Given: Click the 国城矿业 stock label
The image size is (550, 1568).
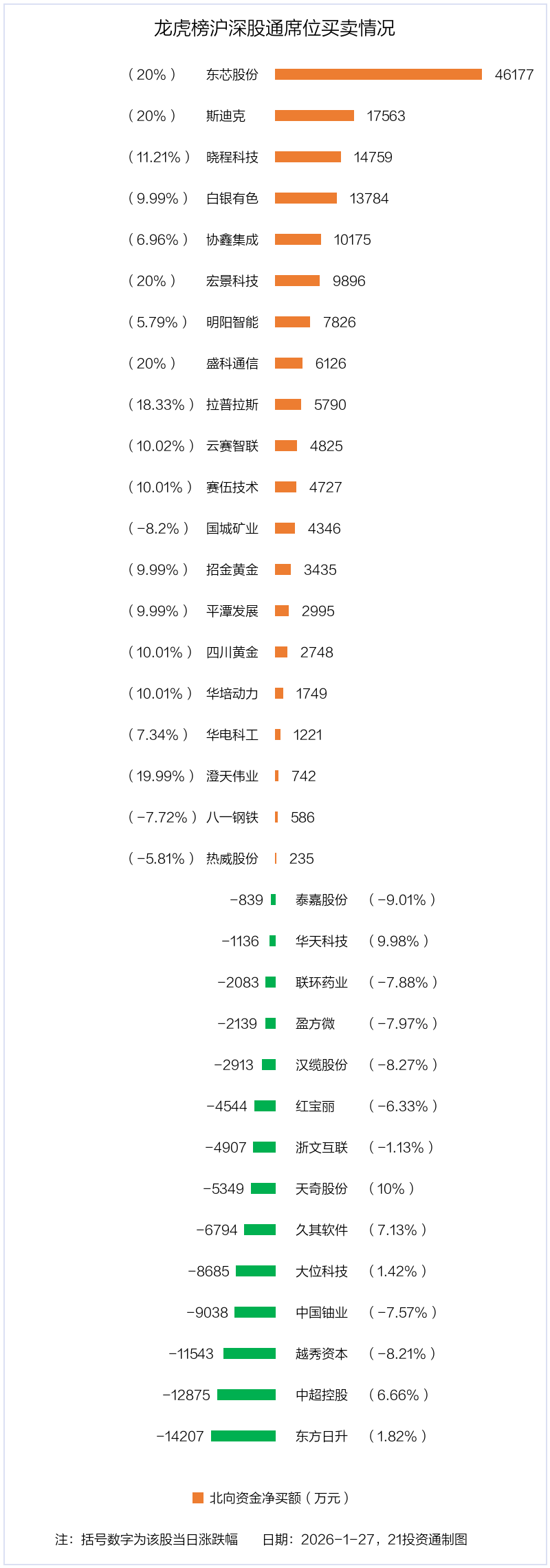Looking at the screenshot, I should pos(232,528).
